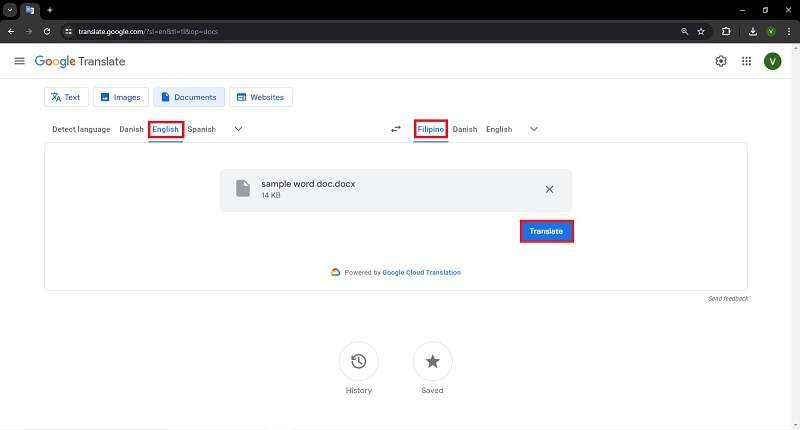This screenshot has height=430, width=800.
Task: Go back in the browser
Action: [x=11, y=32]
